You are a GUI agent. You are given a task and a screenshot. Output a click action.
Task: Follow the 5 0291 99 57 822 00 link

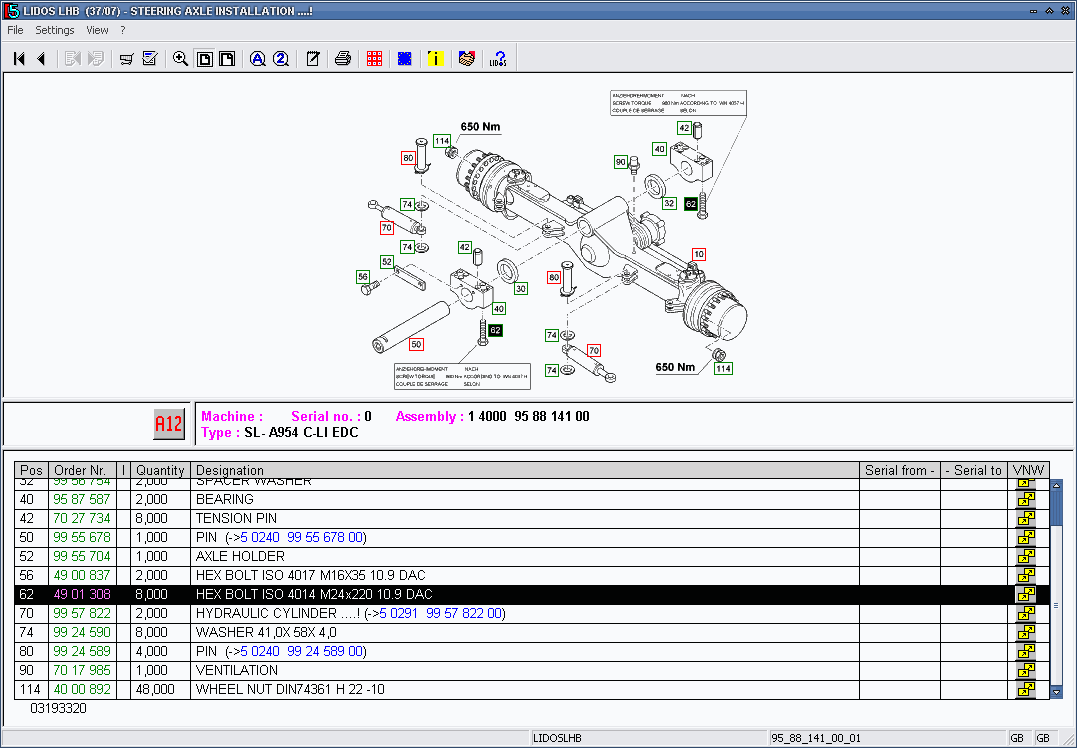(x=439, y=613)
